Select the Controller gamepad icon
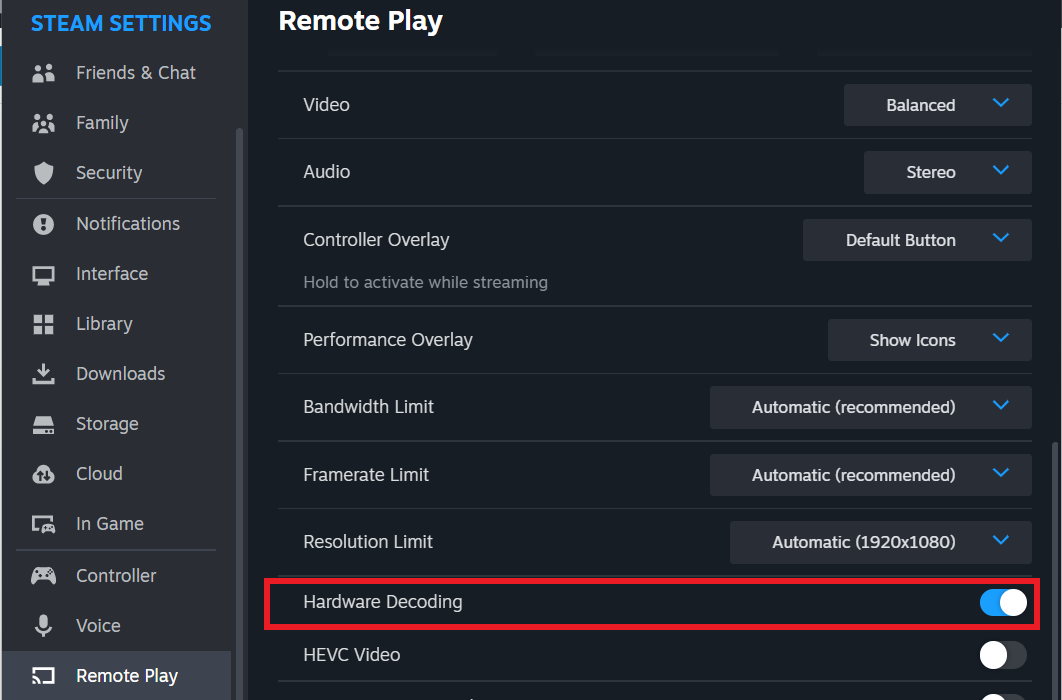 click(x=44, y=575)
